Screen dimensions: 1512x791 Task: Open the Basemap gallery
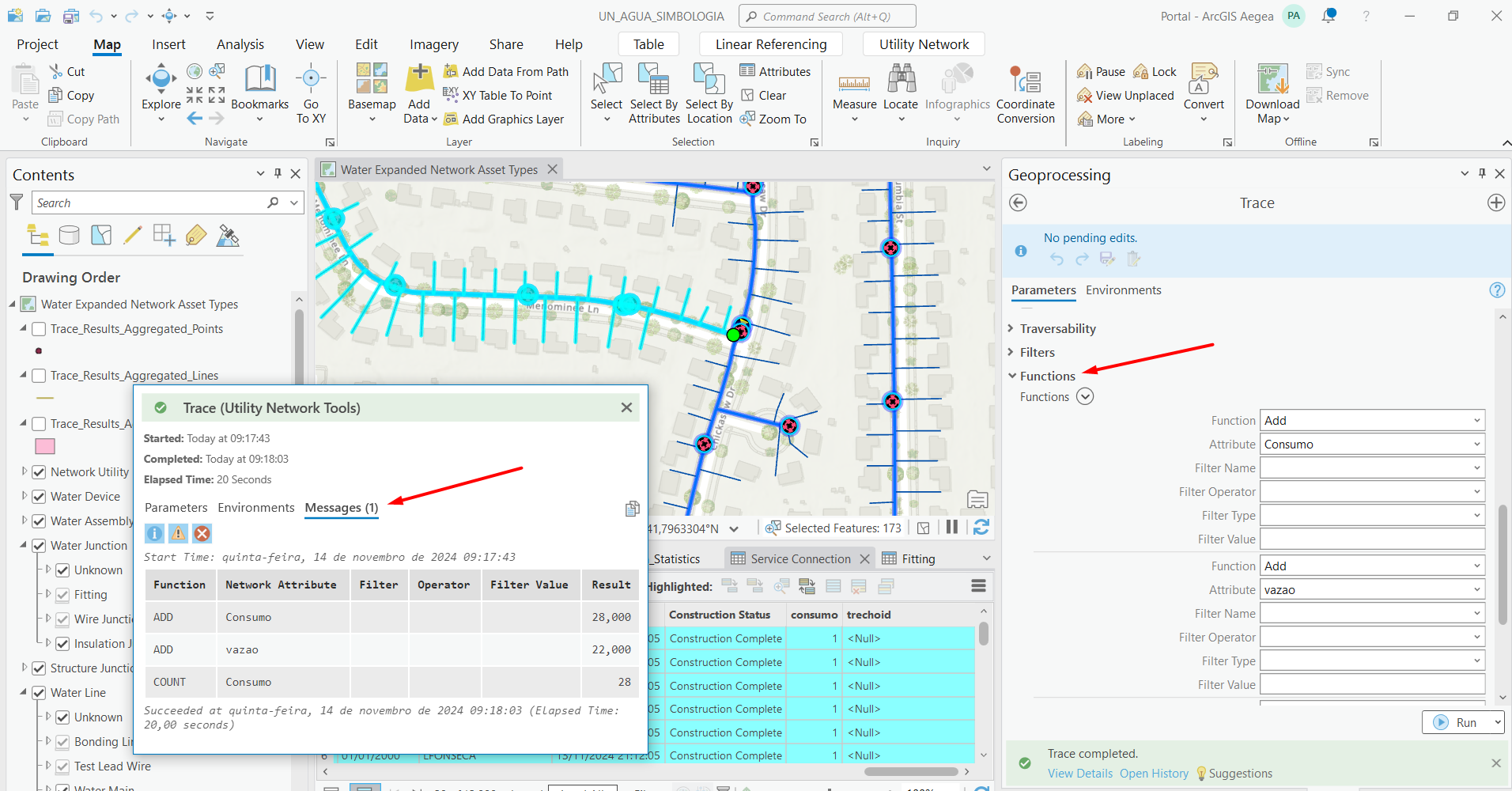click(371, 93)
